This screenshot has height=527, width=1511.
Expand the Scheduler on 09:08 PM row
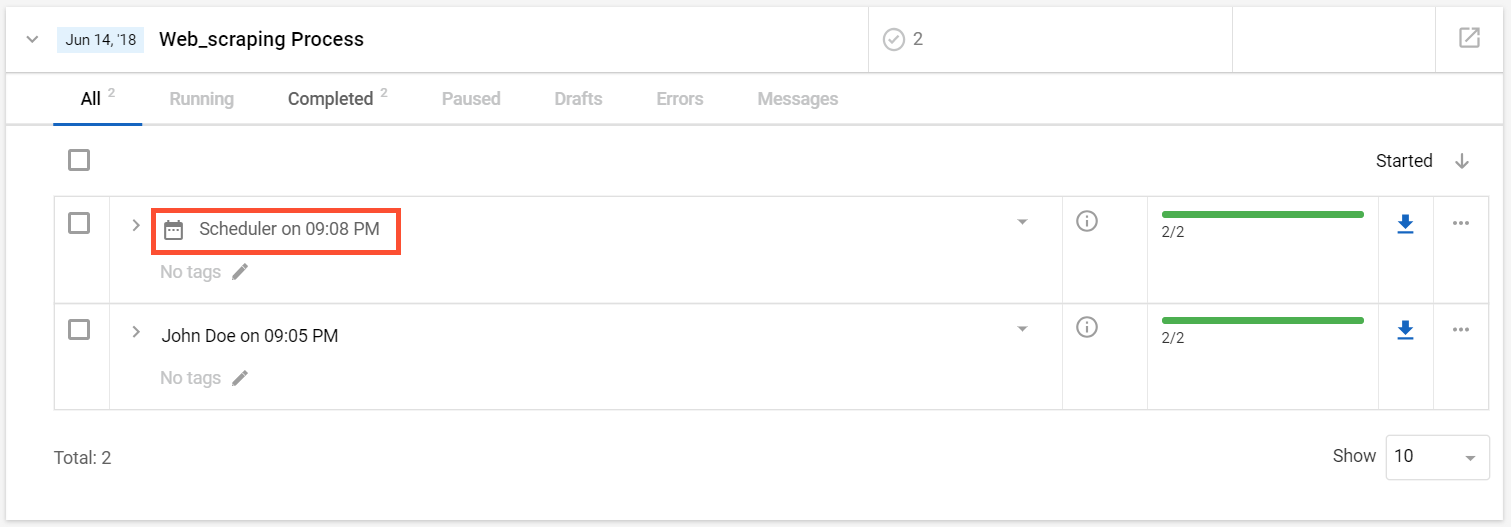click(x=136, y=225)
